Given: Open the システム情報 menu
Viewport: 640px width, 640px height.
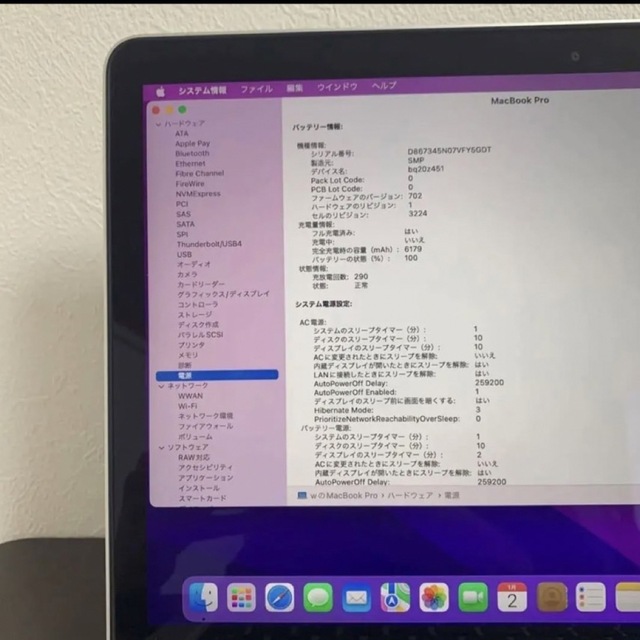Looking at the screenshot, I should [x=202, y=90].
